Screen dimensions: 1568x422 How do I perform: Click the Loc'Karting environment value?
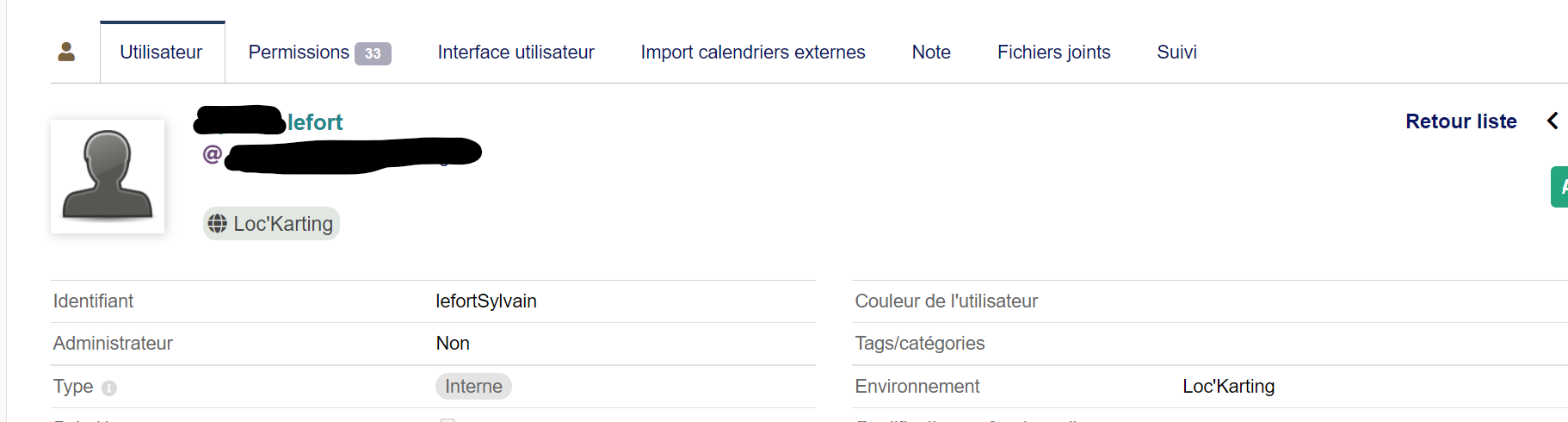click(1228, 387)
